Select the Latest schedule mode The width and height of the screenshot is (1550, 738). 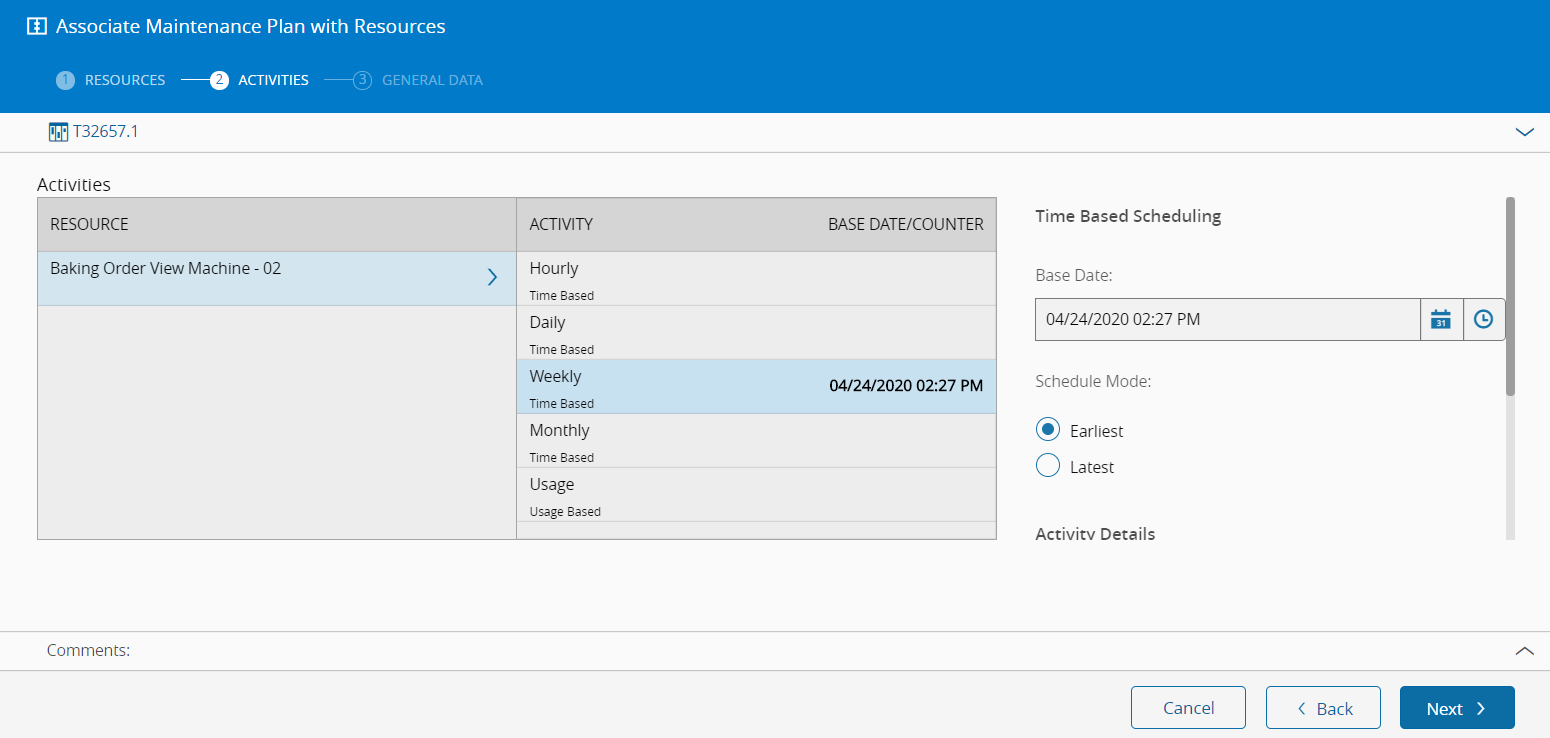click(x=1048, y=466)
